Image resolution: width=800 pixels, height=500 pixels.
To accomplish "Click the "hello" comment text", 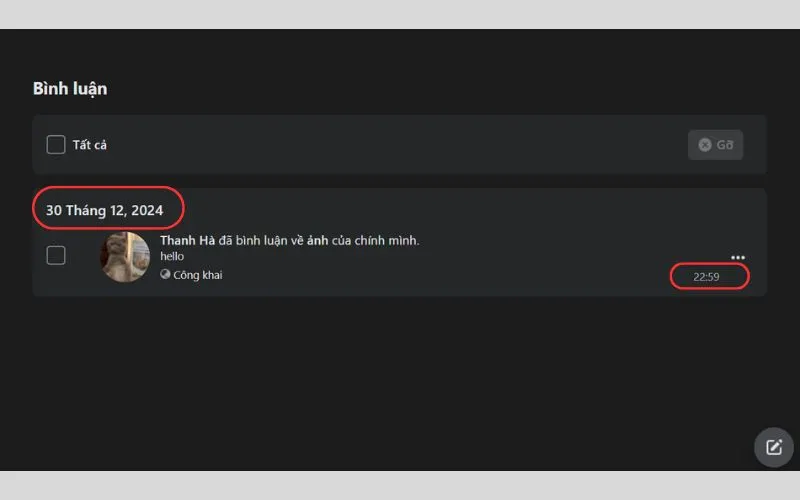I will click(x=172, y=256).
